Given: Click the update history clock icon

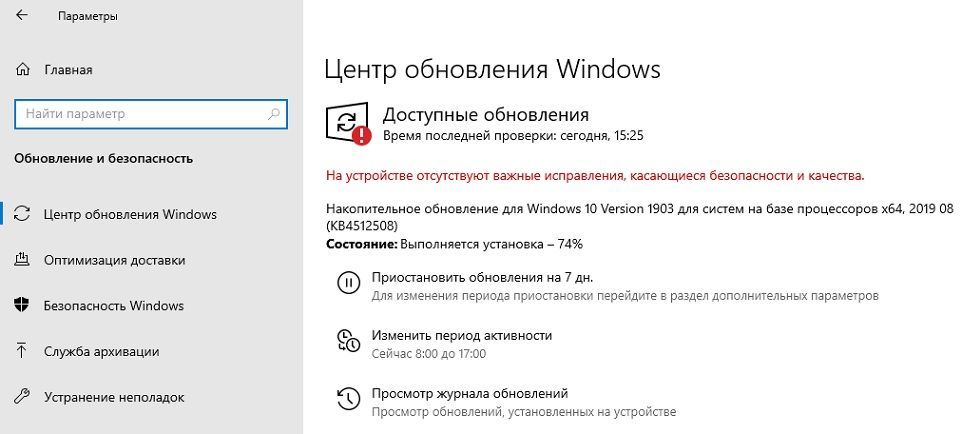Looking at the screenshot, I should [347, 399].
